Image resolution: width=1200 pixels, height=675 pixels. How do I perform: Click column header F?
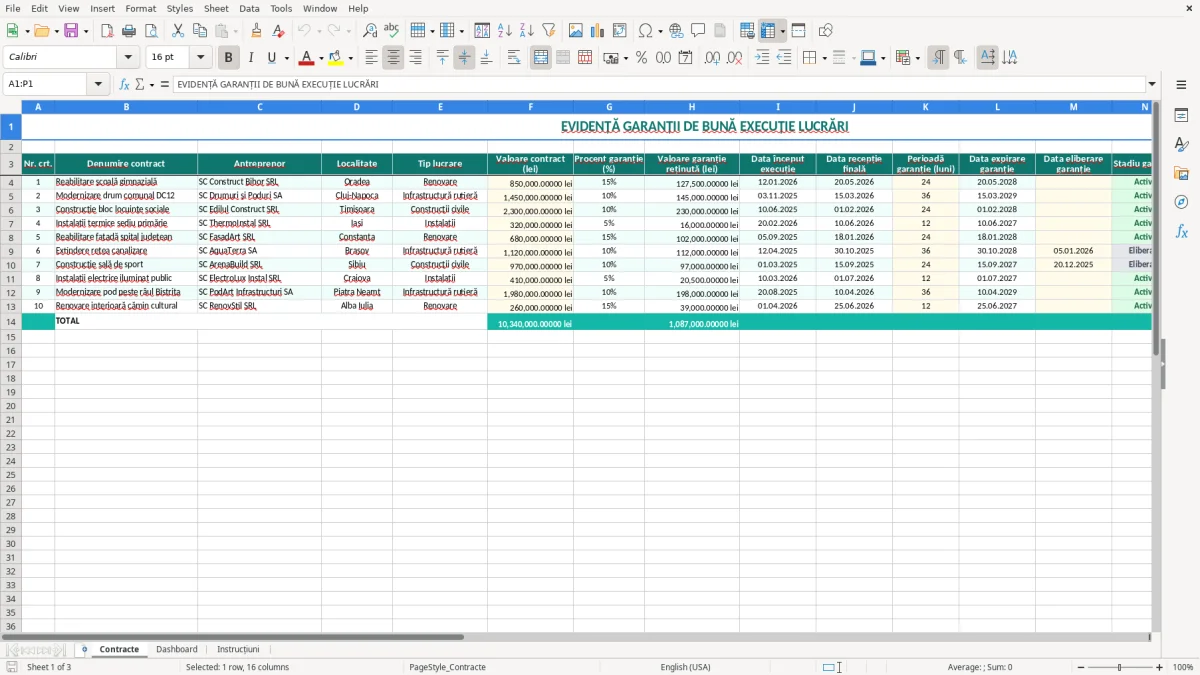point(530,106)
